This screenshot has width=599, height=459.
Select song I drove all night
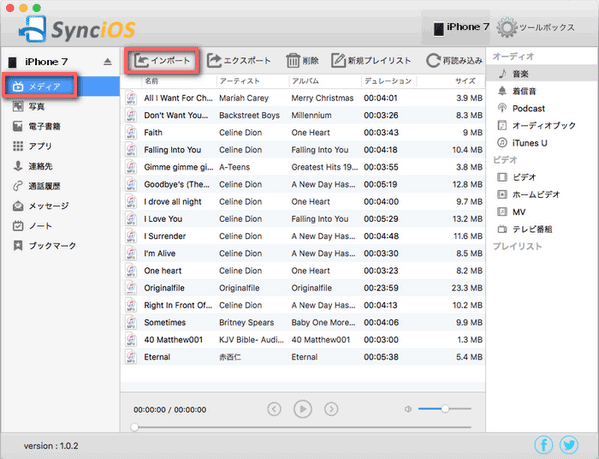(173, 202)
